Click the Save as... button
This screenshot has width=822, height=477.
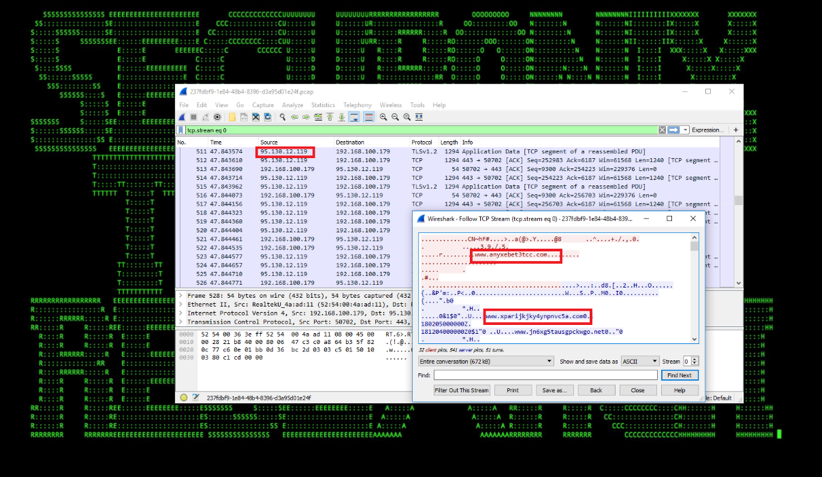point(554,390)
